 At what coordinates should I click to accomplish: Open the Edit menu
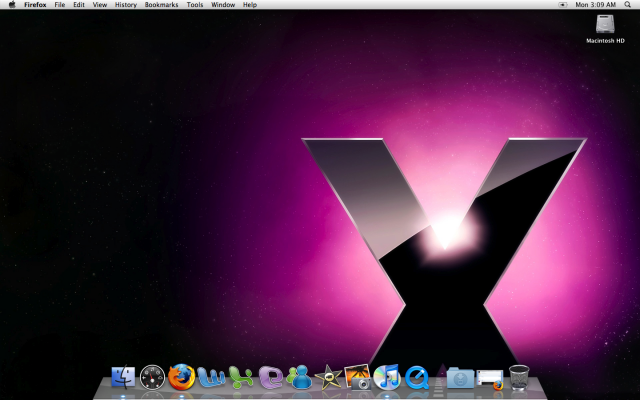pos(79,4)
